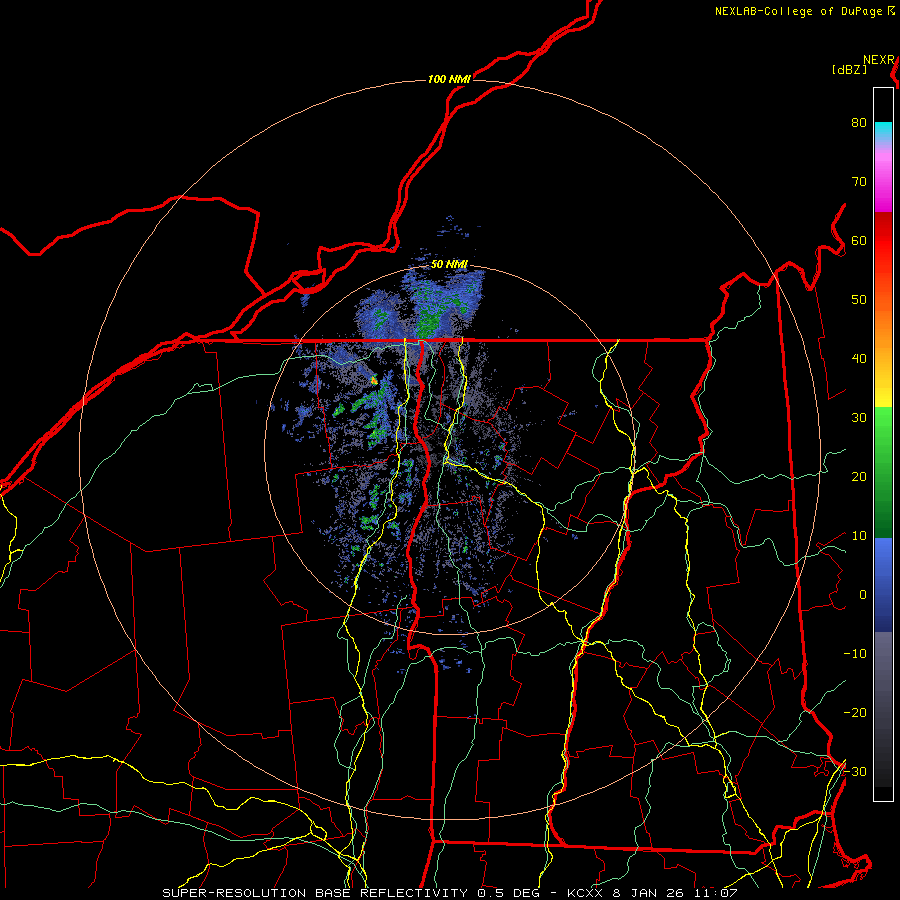Click the Super-Resolution Base Reflectivity caption
Screen dimensions: 900x900
click(449, 893)
